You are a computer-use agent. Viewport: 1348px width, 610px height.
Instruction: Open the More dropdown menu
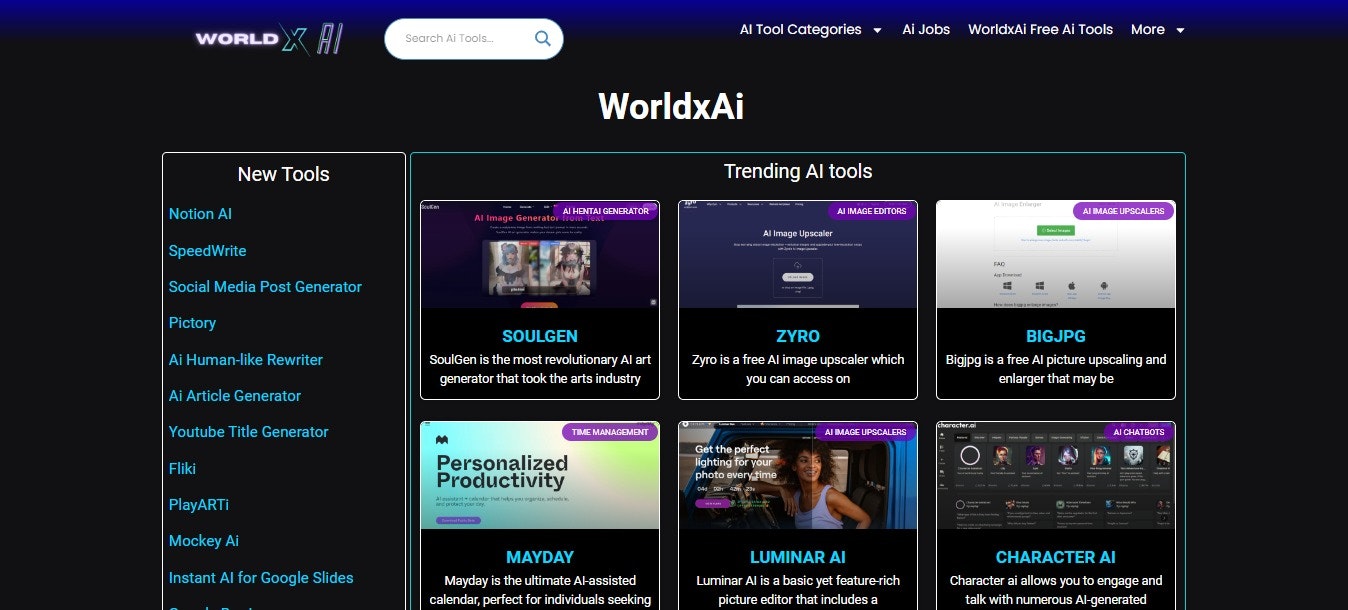point(1156,29)
